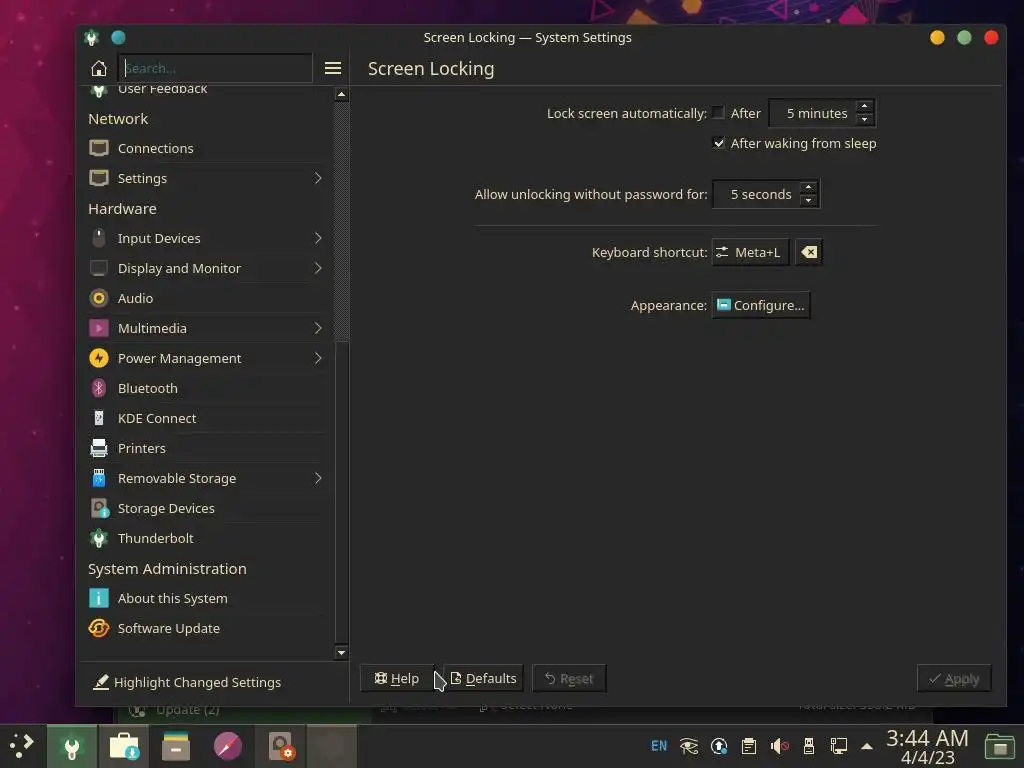Open Bluetooth settings page
The image size is (1024, 768).
pyautogui.click(x=206, y=389)
